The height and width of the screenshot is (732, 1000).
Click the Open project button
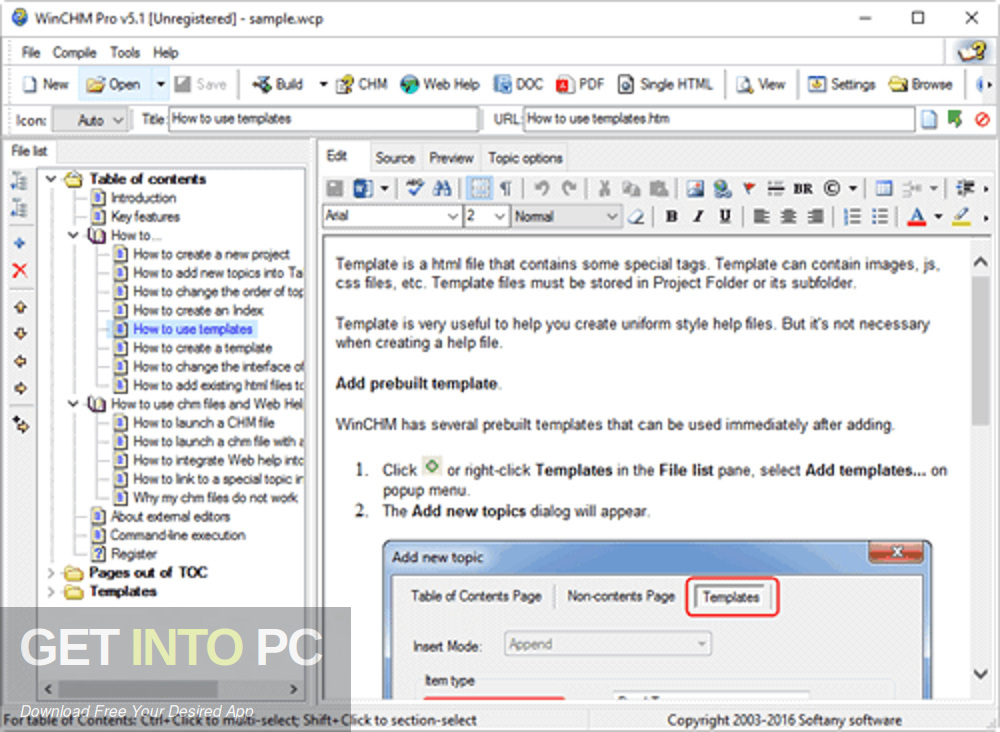pyautogui.click(x=114, y=84)
